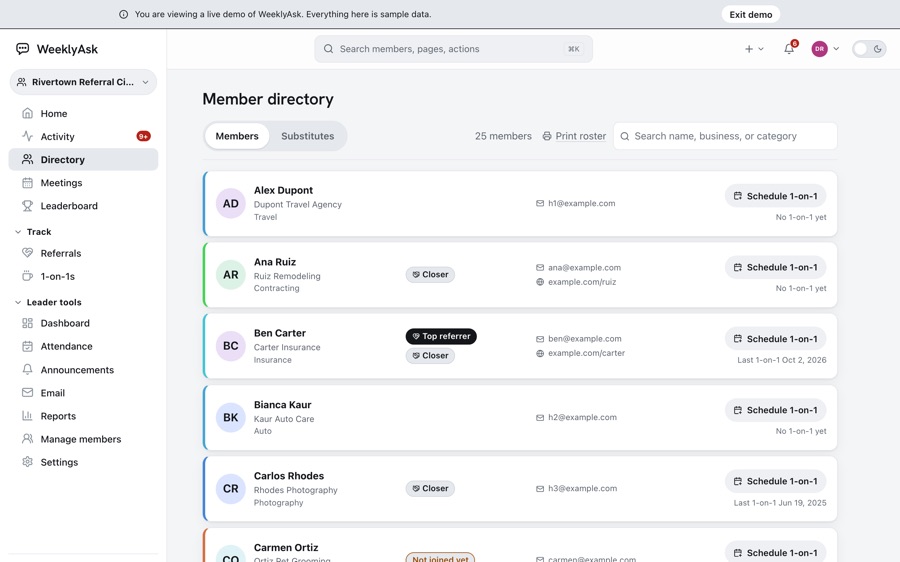Collapse the Track section
This screenshot has height=562, width=900.
(33, 231)
